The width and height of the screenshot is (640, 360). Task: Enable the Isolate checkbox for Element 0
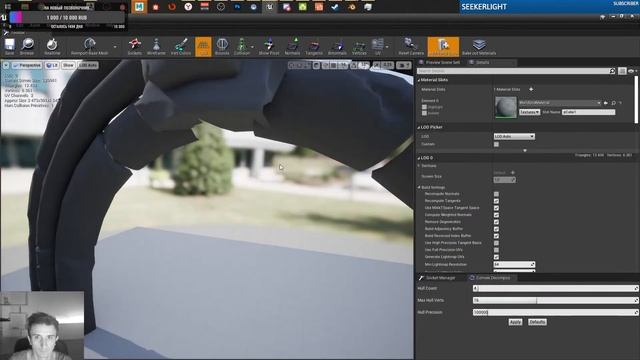click(x=424, y=113)
